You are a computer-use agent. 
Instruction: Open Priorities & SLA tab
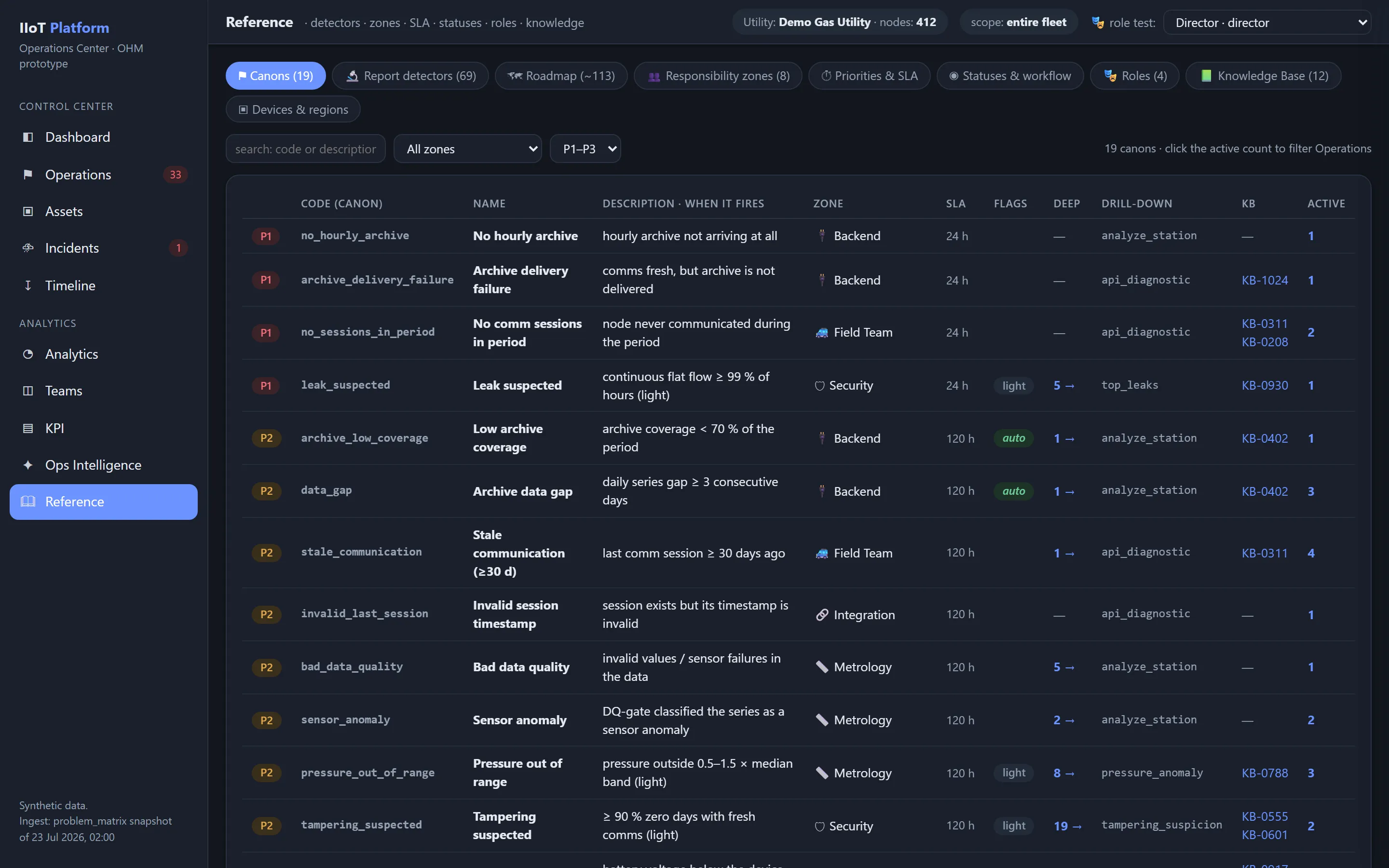tap(870, 76)
